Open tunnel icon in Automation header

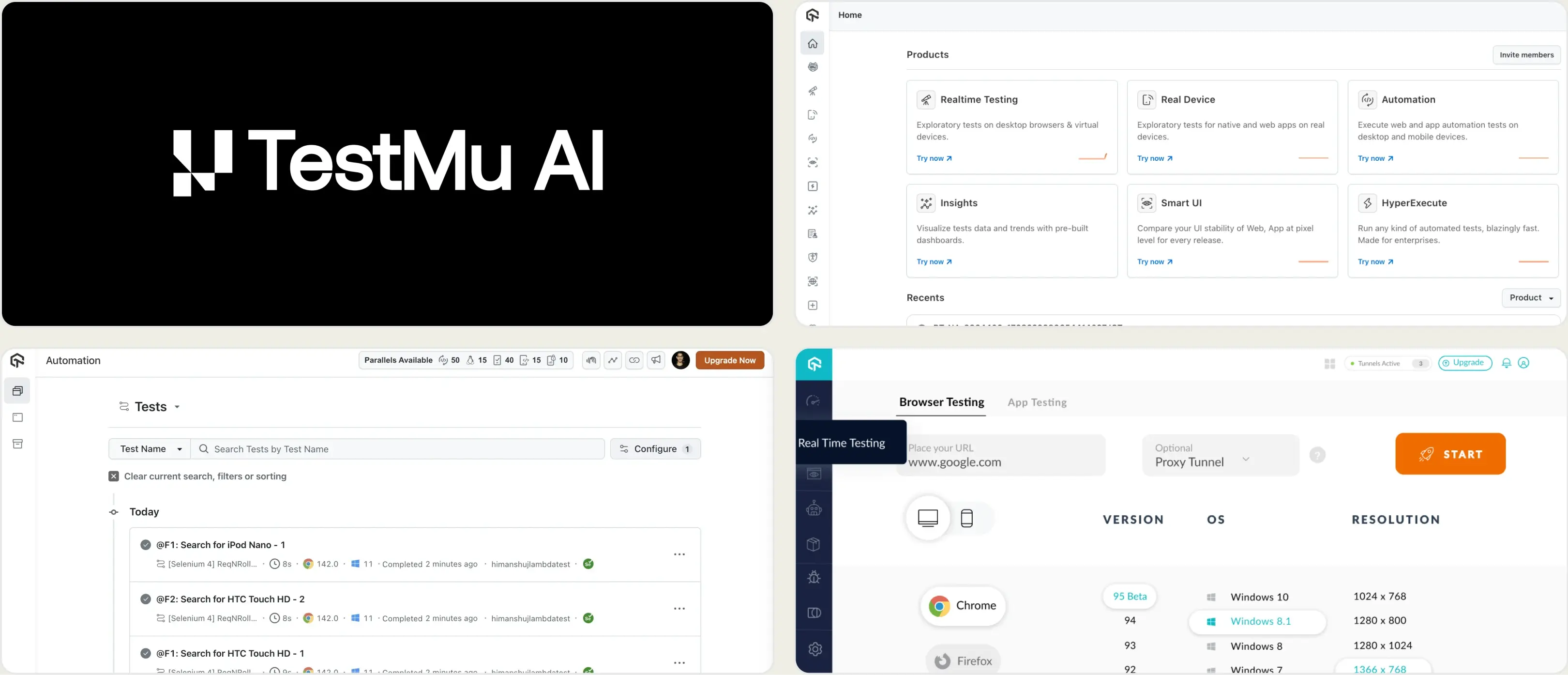pos(591,360)
